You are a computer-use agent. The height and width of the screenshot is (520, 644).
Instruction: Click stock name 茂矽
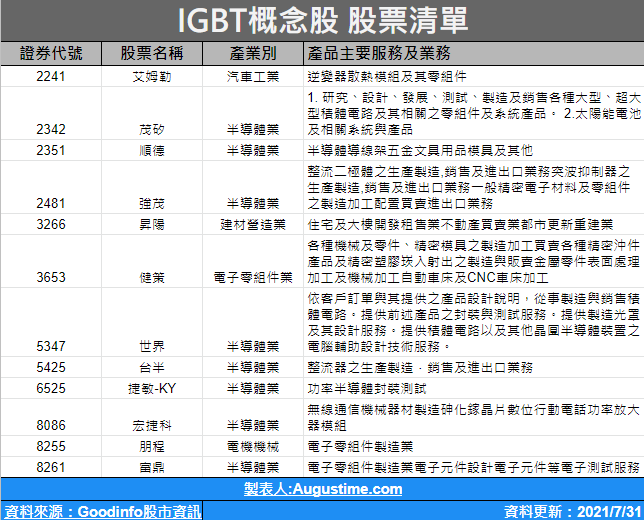pyautogui.click(x=152, y=130)
